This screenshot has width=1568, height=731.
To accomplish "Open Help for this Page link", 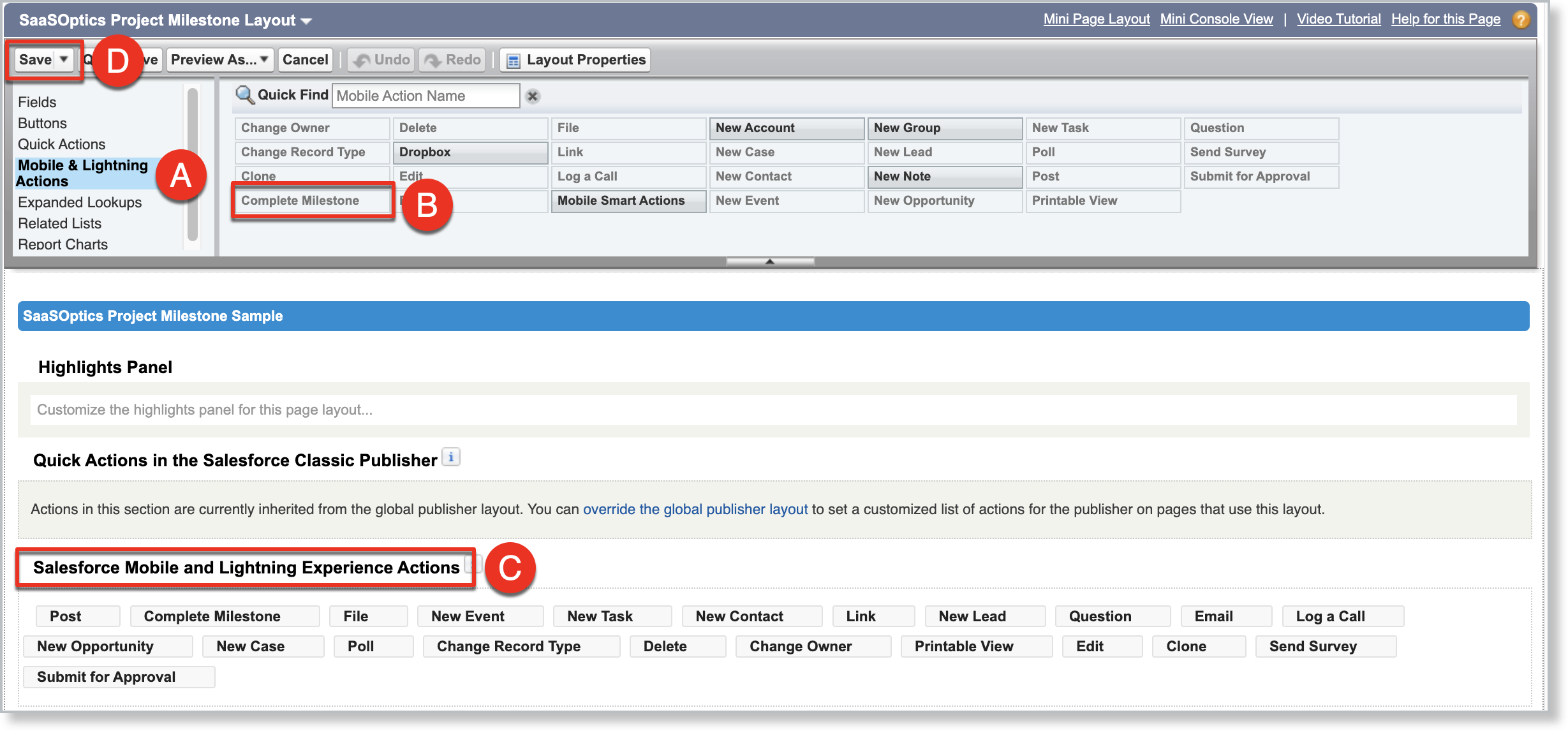I will pyautogui.click(x=1446, y=19).
